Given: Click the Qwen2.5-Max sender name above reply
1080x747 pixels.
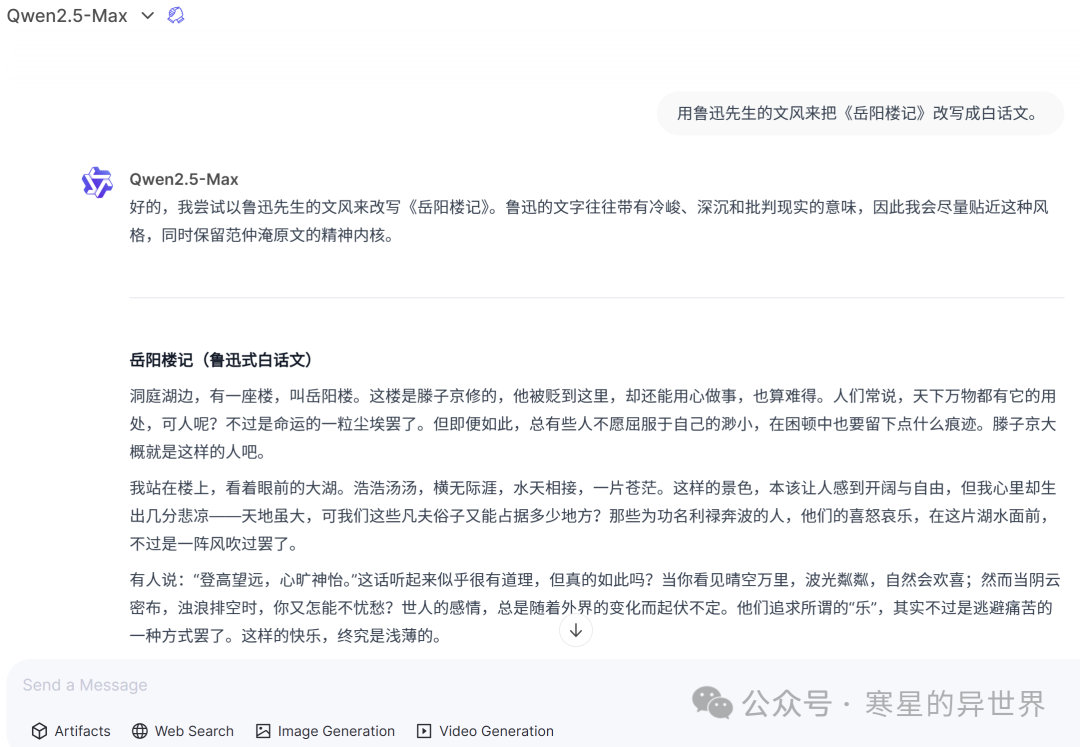Looking at the screenshot, I should 184,180.
